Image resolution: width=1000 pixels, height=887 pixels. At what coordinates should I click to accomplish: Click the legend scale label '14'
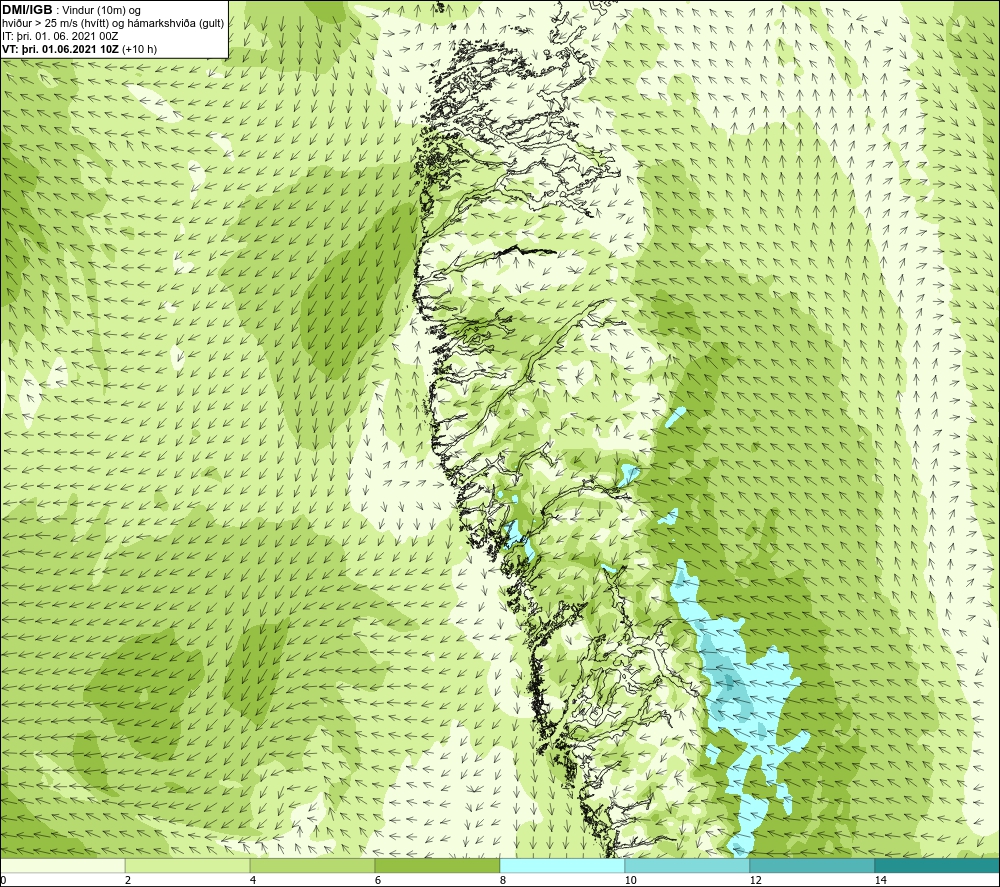pyautogui.click(x=880, y=881)
